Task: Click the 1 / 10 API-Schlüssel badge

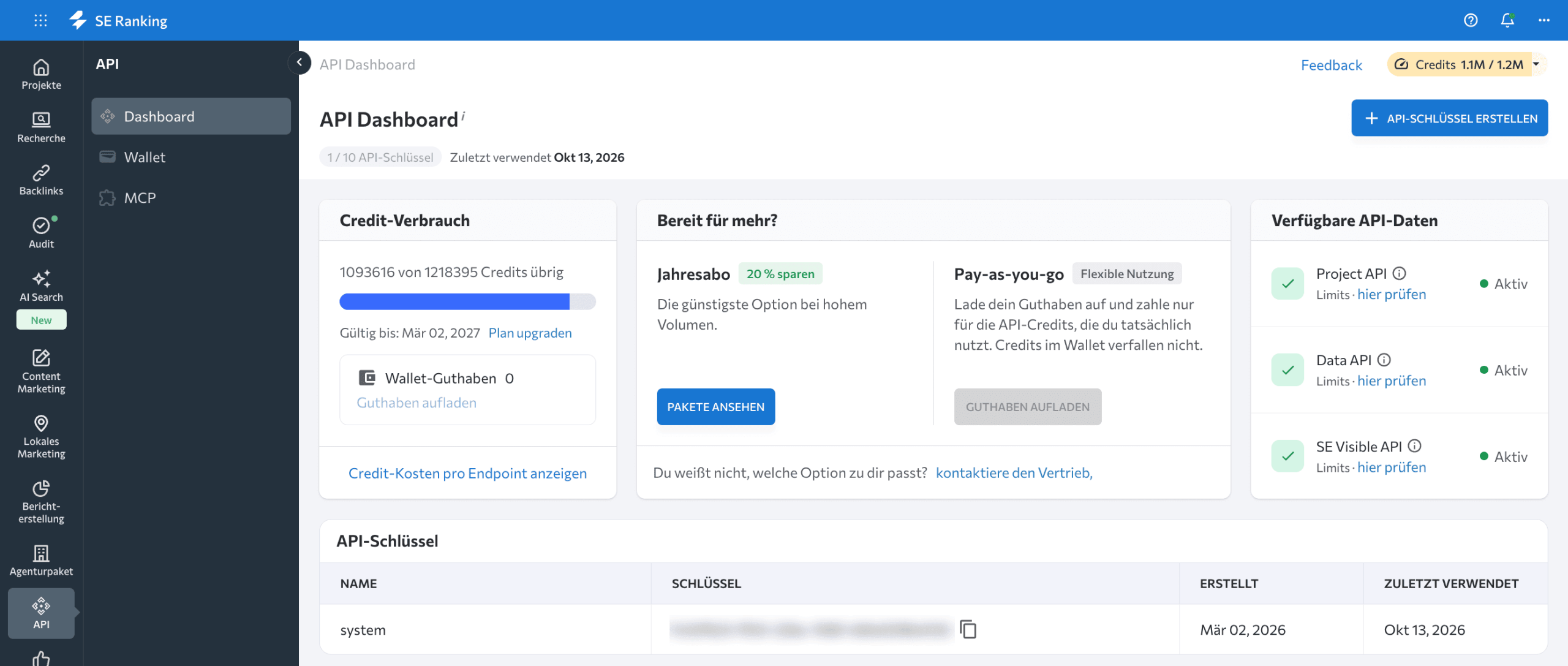Action: click(x=380, y=157)
